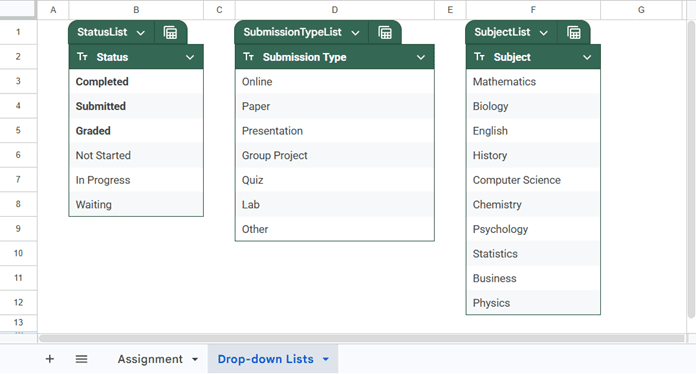Switch to the Assignment sheet tab
Viewport: 696px width, 374px height.
click(150, 359)
